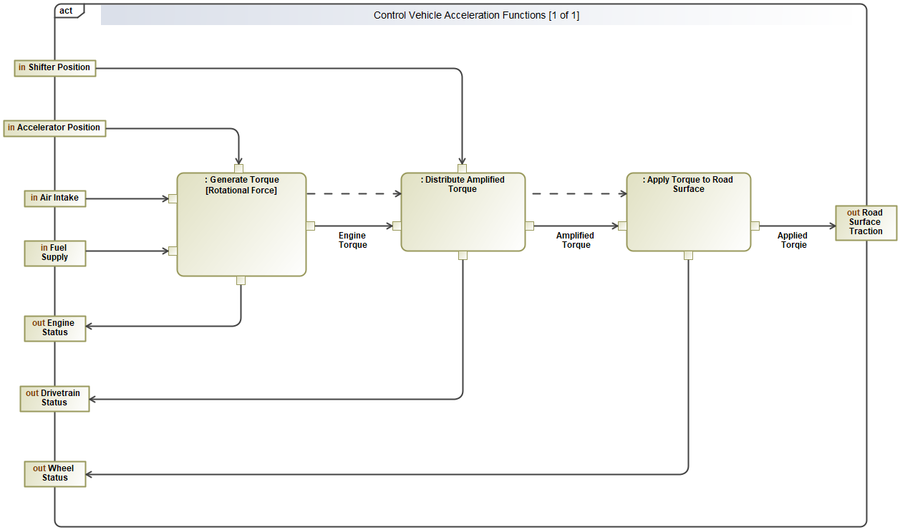Select the Amplified Torque flow label
The width and height of the screenshot is (900, 530).
tap(575, 240)
